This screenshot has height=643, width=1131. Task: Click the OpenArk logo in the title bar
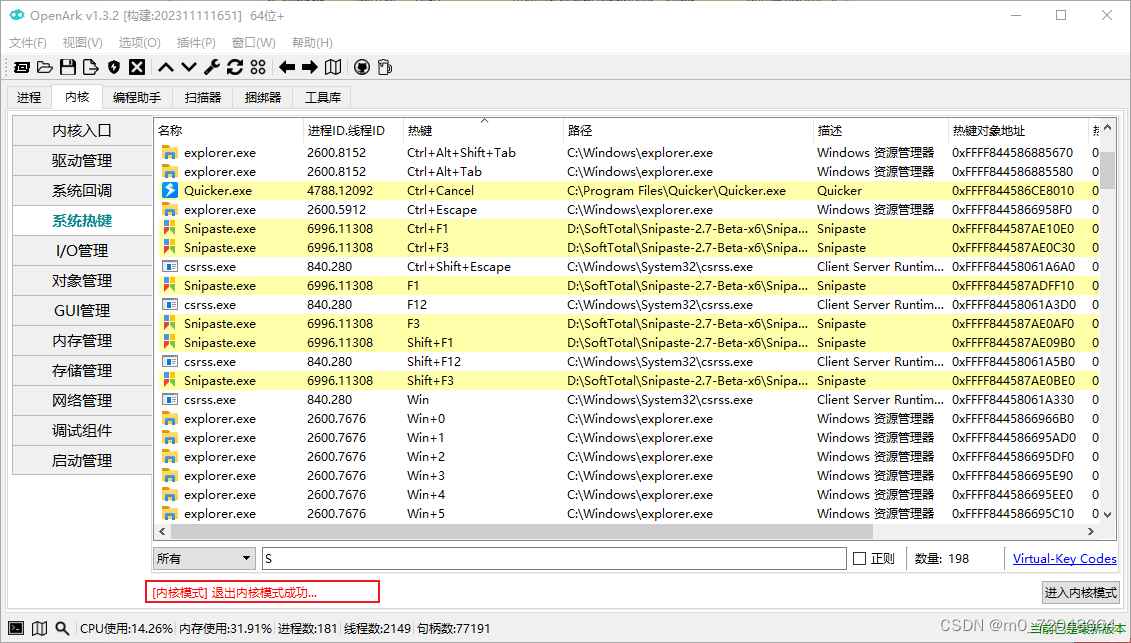click(x=16, y=15)
